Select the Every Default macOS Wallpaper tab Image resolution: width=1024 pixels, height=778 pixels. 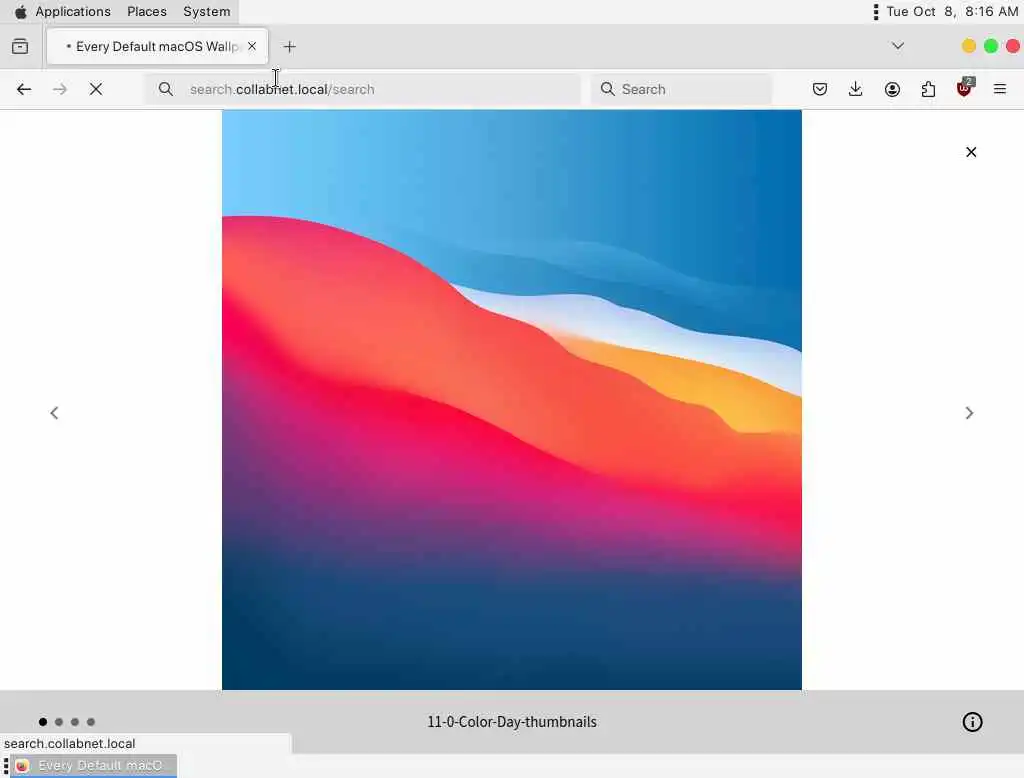(157, 46)
